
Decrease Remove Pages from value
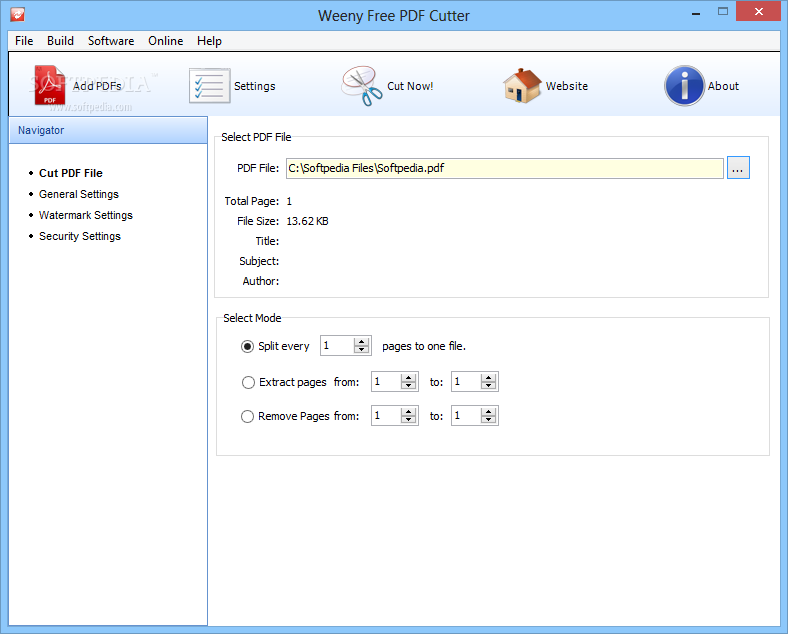point(409,420)
